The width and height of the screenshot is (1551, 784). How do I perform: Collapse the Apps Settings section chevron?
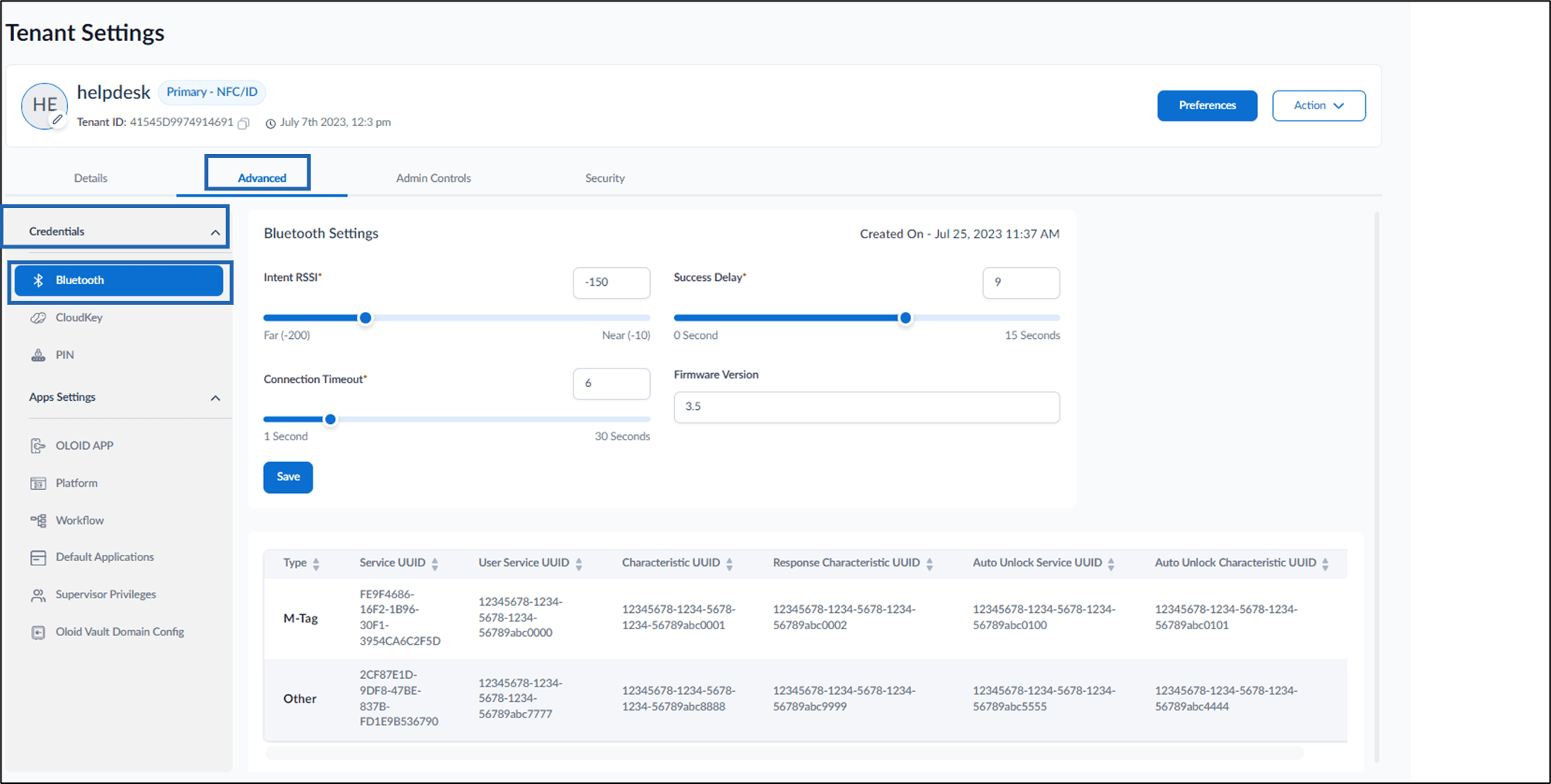[215, 398]
